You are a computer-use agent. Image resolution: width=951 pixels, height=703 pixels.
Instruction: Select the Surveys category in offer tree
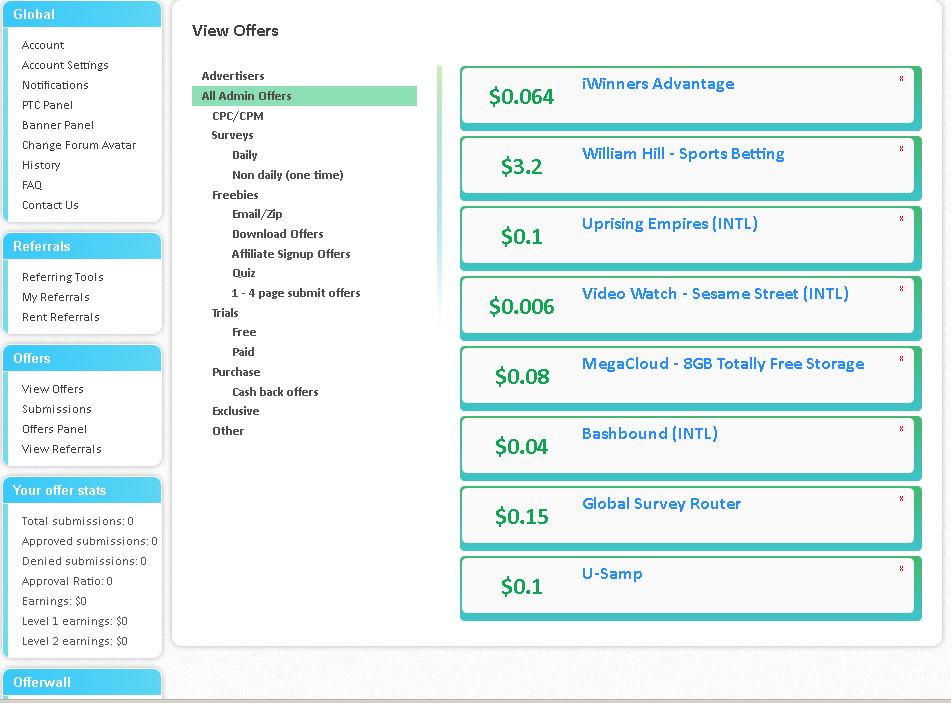pos(232,135)
